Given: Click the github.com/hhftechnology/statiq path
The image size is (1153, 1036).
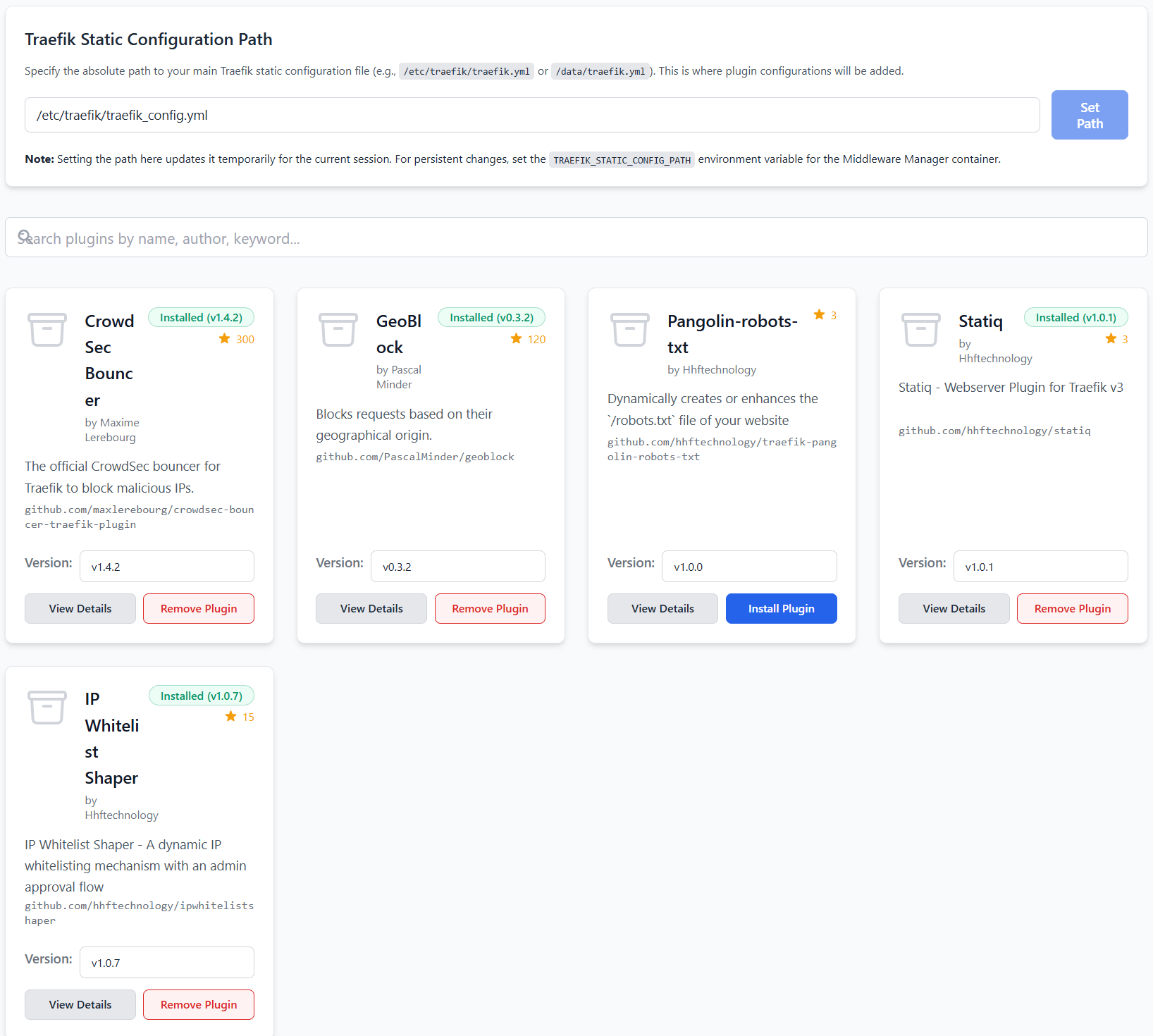Looking at the screenshot, I should click(994, 431).
